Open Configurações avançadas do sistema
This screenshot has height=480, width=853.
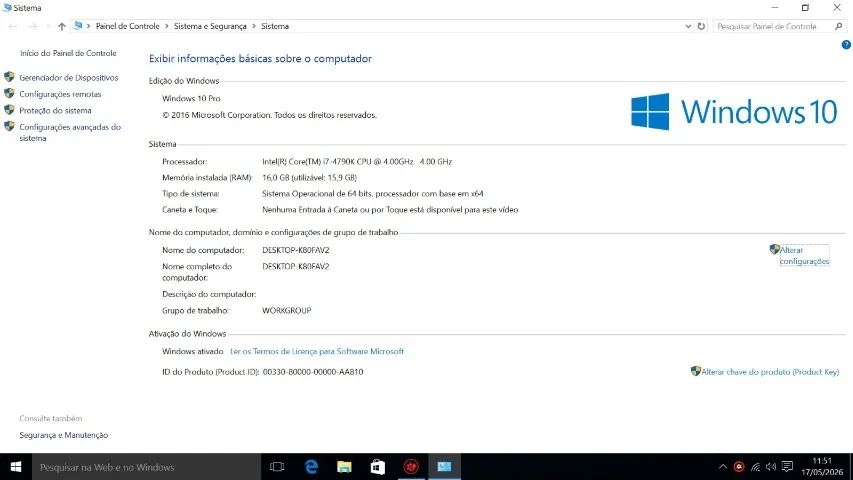tap(70, 132)
